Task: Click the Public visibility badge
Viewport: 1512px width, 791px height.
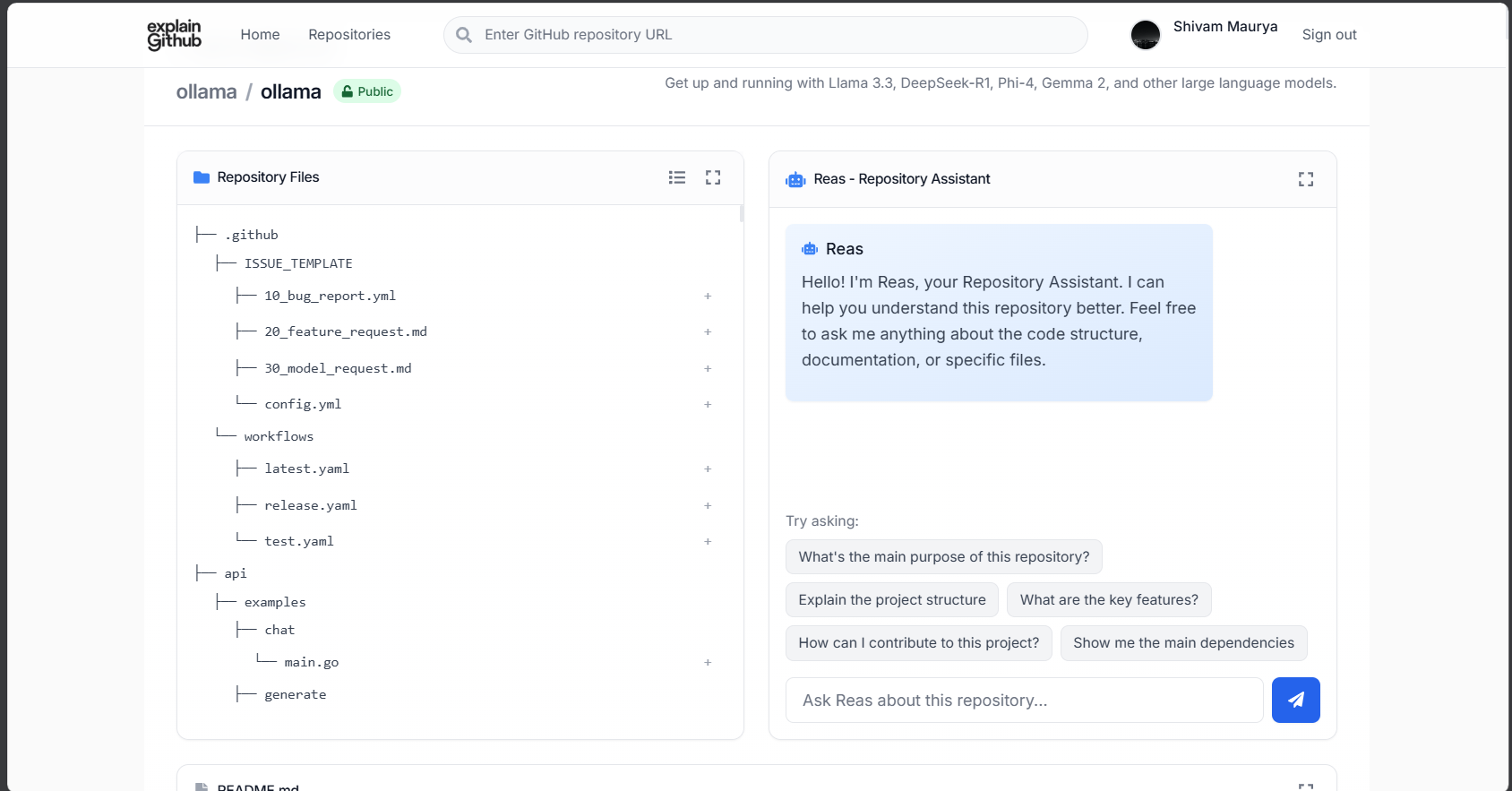Action: pyautogui.click(x=367, y=91)
